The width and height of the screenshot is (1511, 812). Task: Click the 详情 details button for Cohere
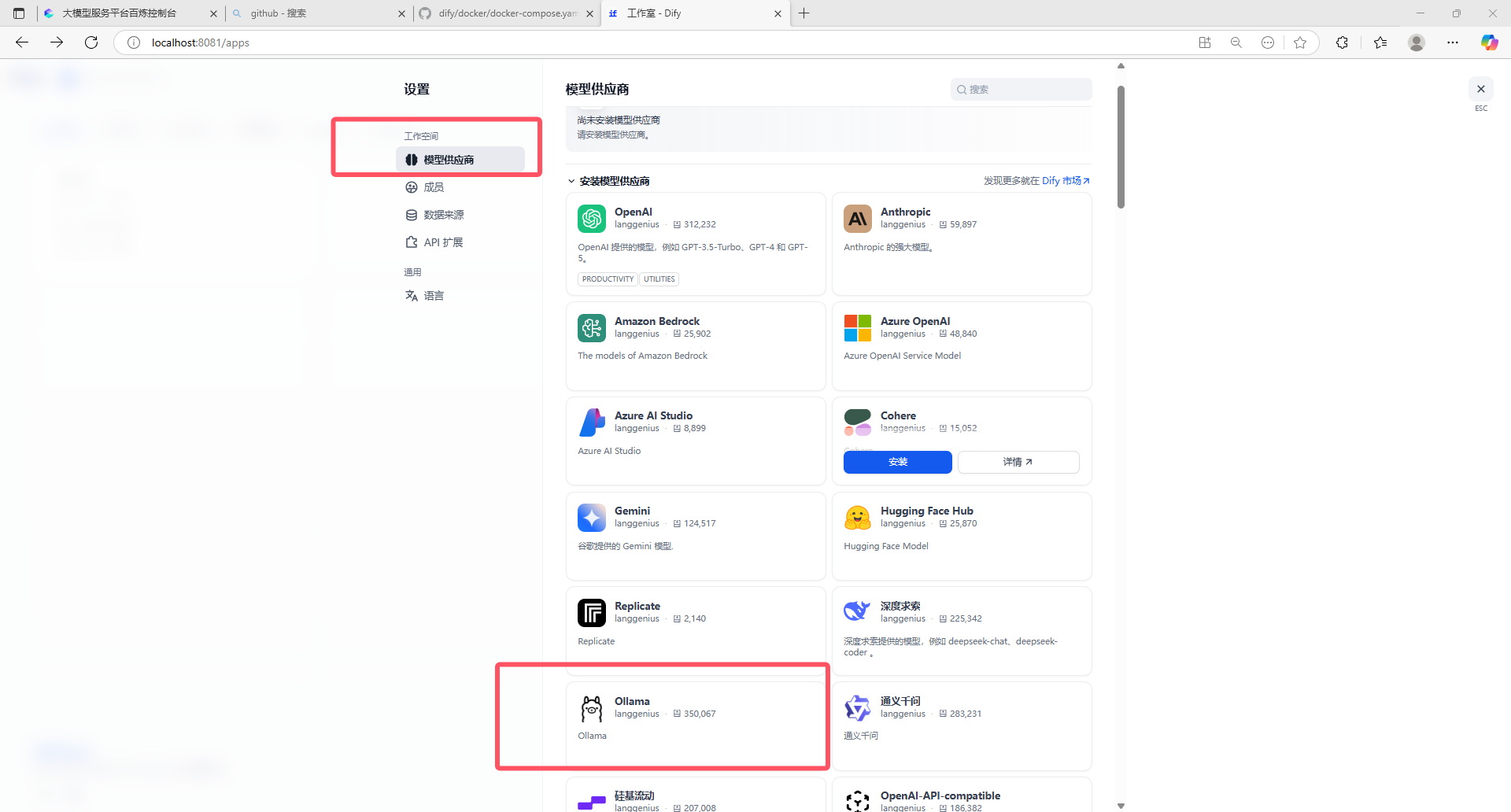pyautogui.click(x=1018, y=462)
